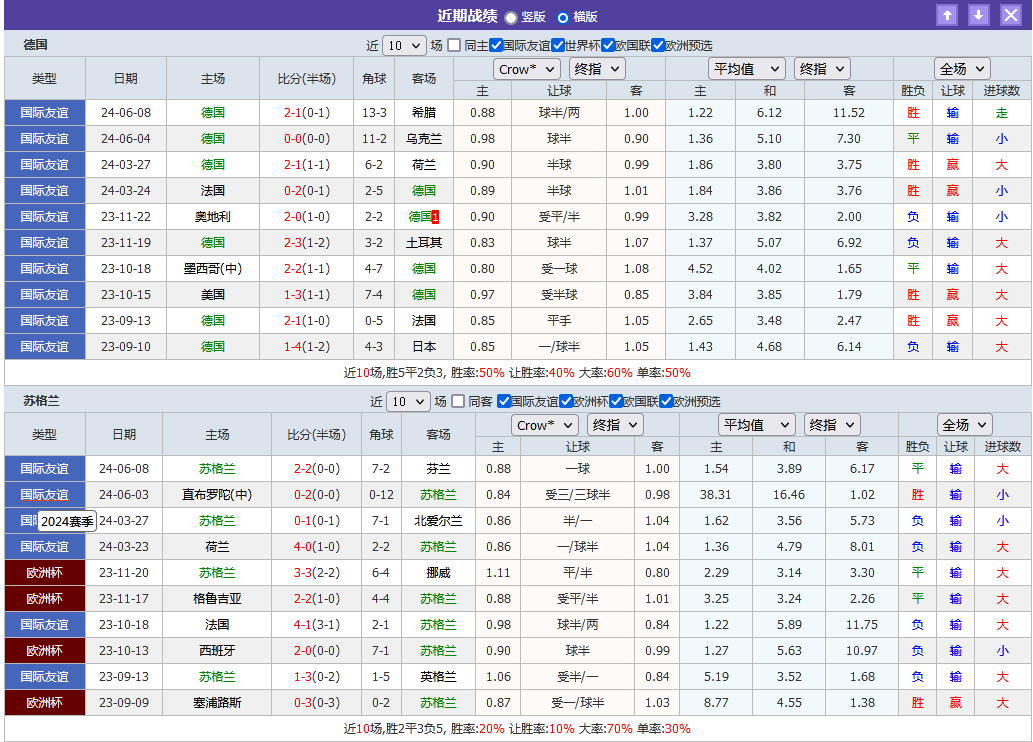
Task: Open the 平均值 dropdown in Scotland section
Action: (757, 424)
